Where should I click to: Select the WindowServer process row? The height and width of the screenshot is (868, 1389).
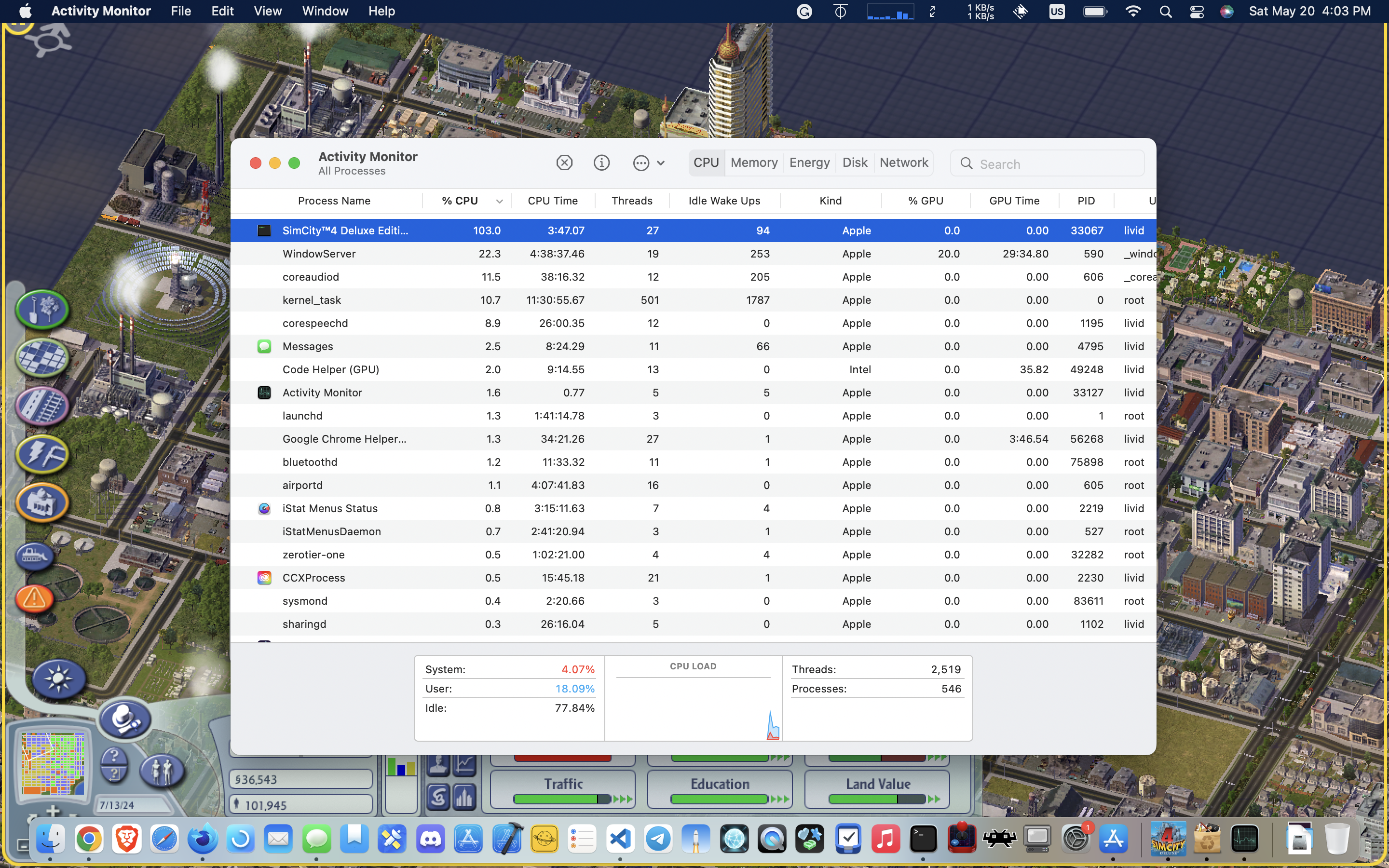694,254
